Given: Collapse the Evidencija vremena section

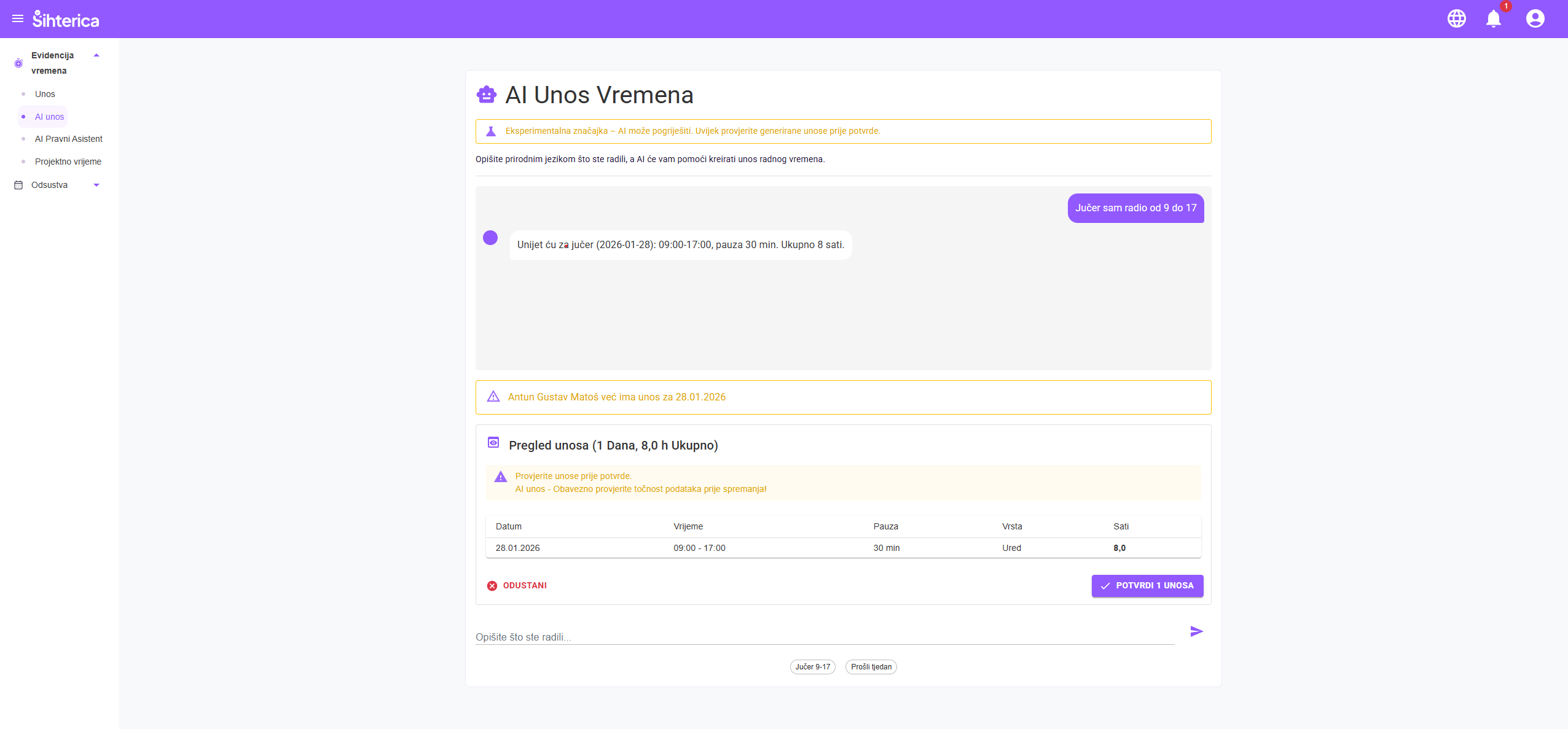Looking at the screenshot, I should coord(96,55).
